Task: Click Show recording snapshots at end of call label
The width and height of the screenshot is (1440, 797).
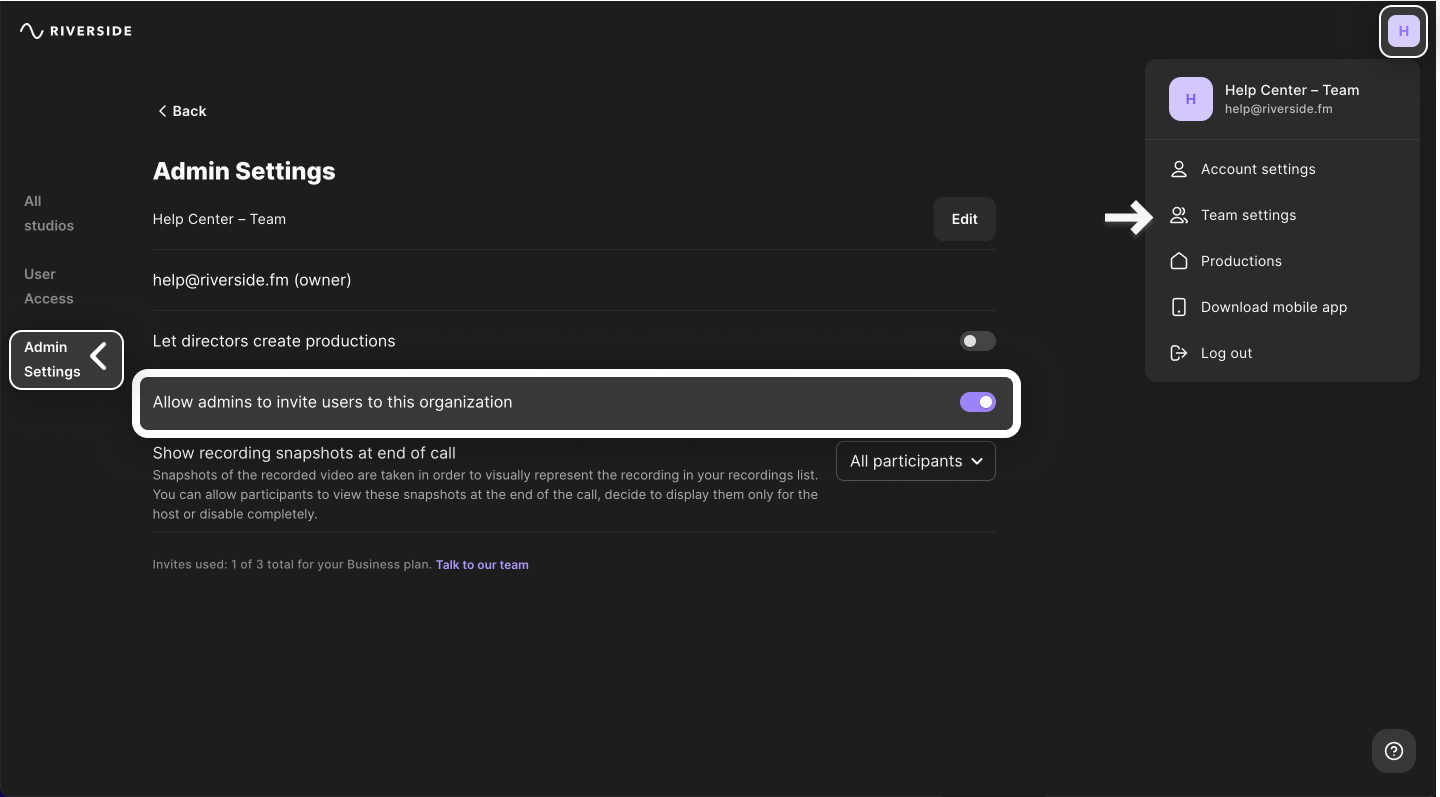Action: 304,453
